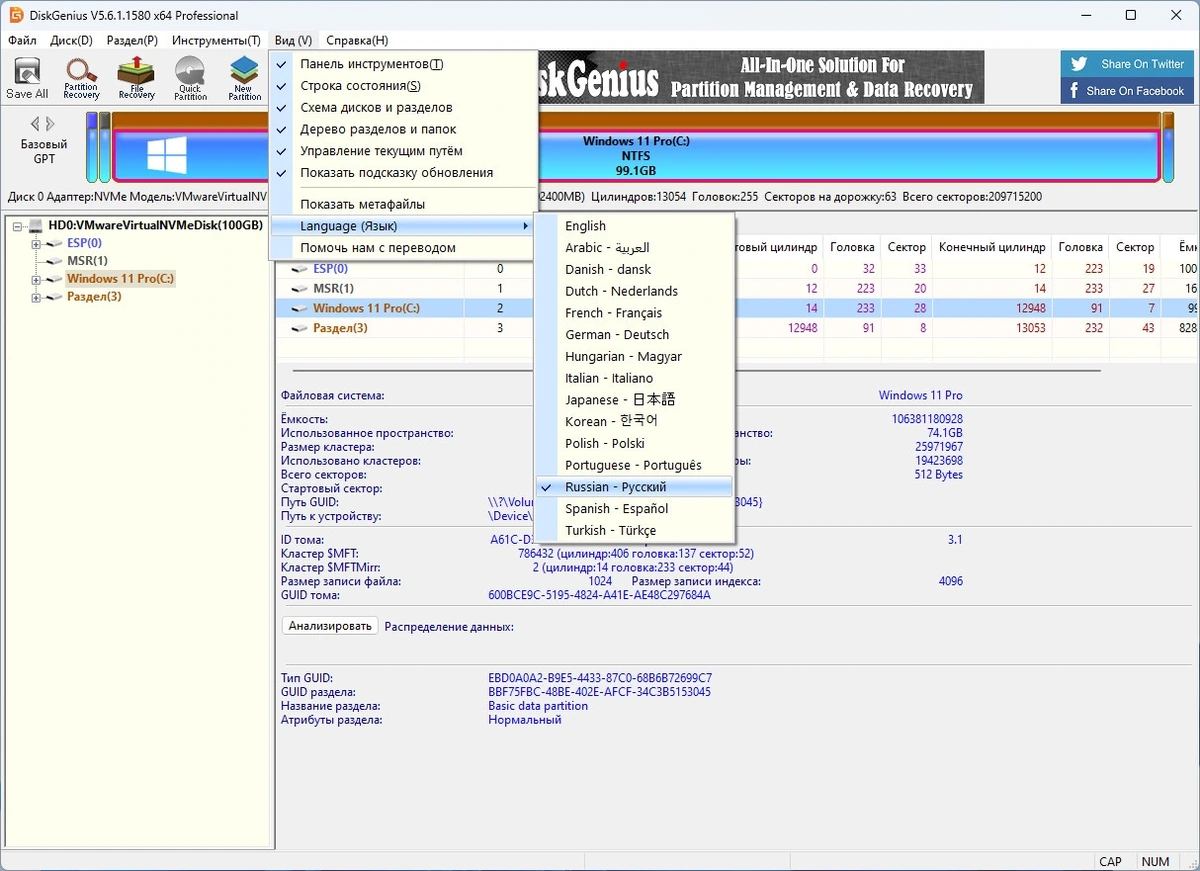Toggle Панель инструментов checkmark in View menu

tap(281, 64)
